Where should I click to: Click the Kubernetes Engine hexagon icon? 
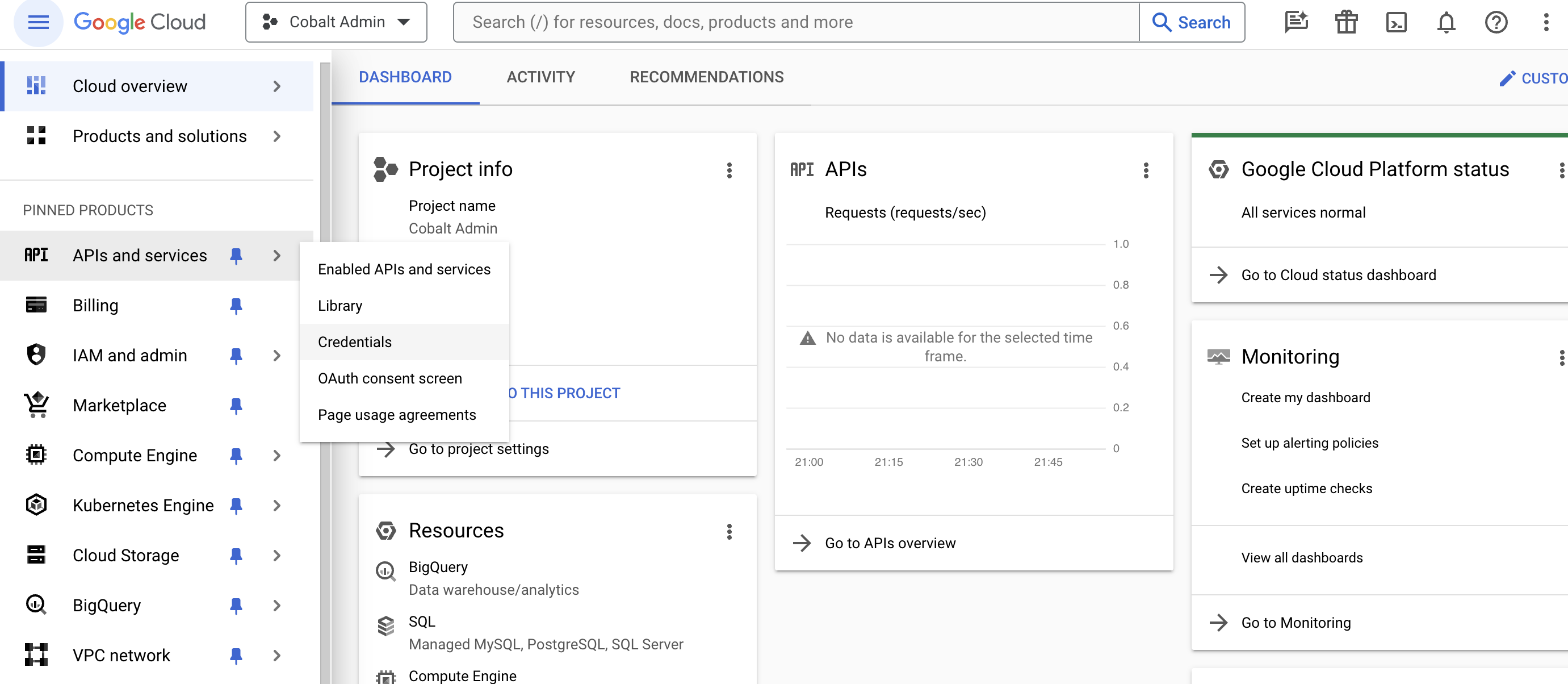36,505
